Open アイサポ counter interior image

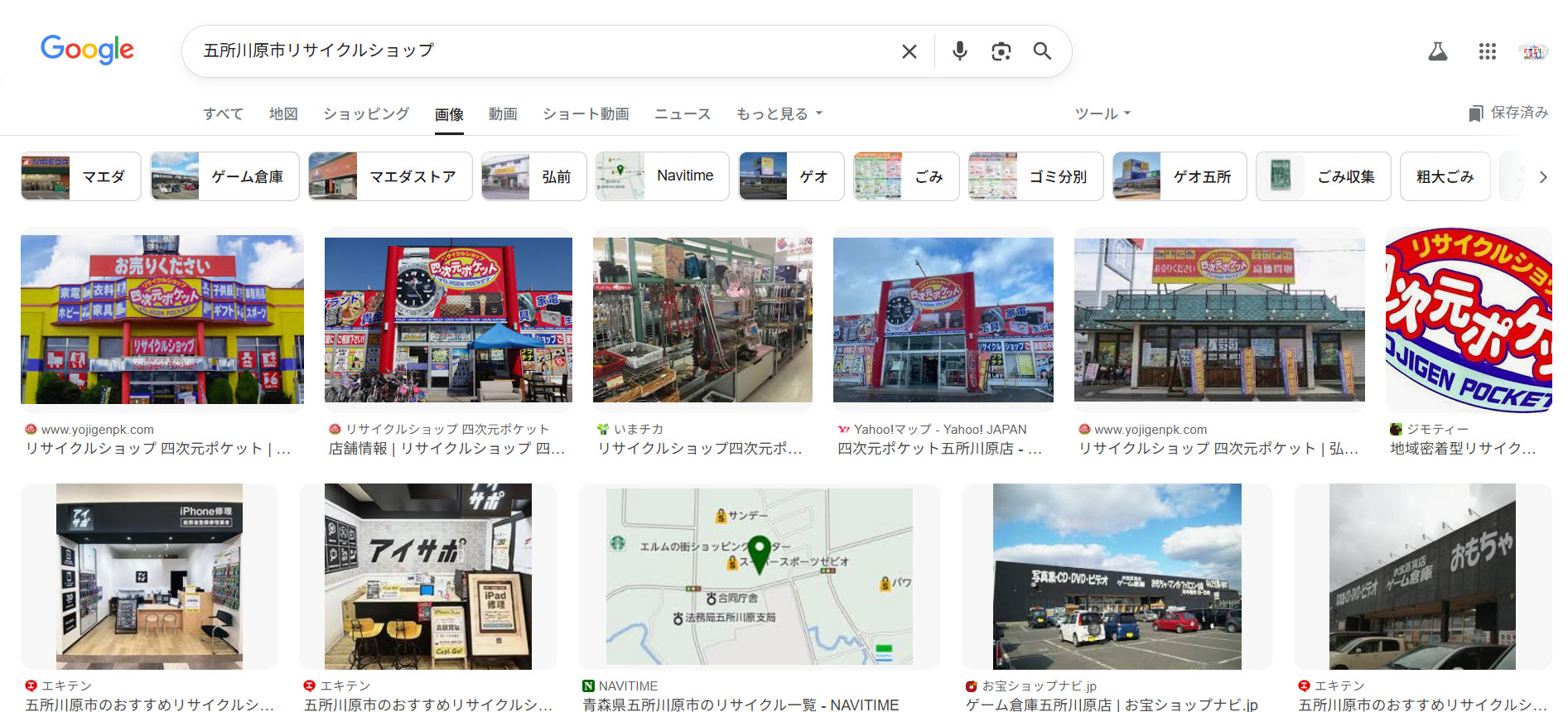coord(428,576)
